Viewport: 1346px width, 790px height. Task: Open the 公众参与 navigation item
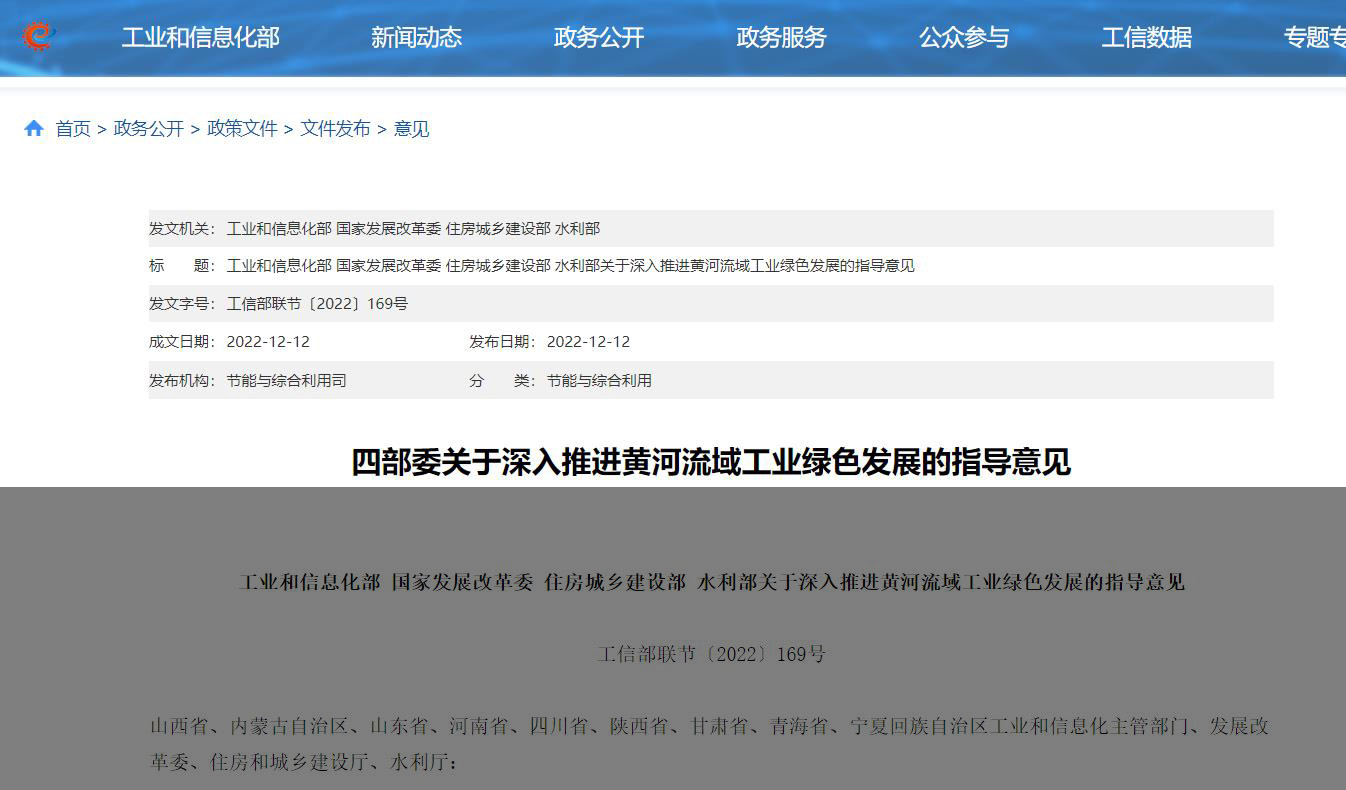point(964,38)
